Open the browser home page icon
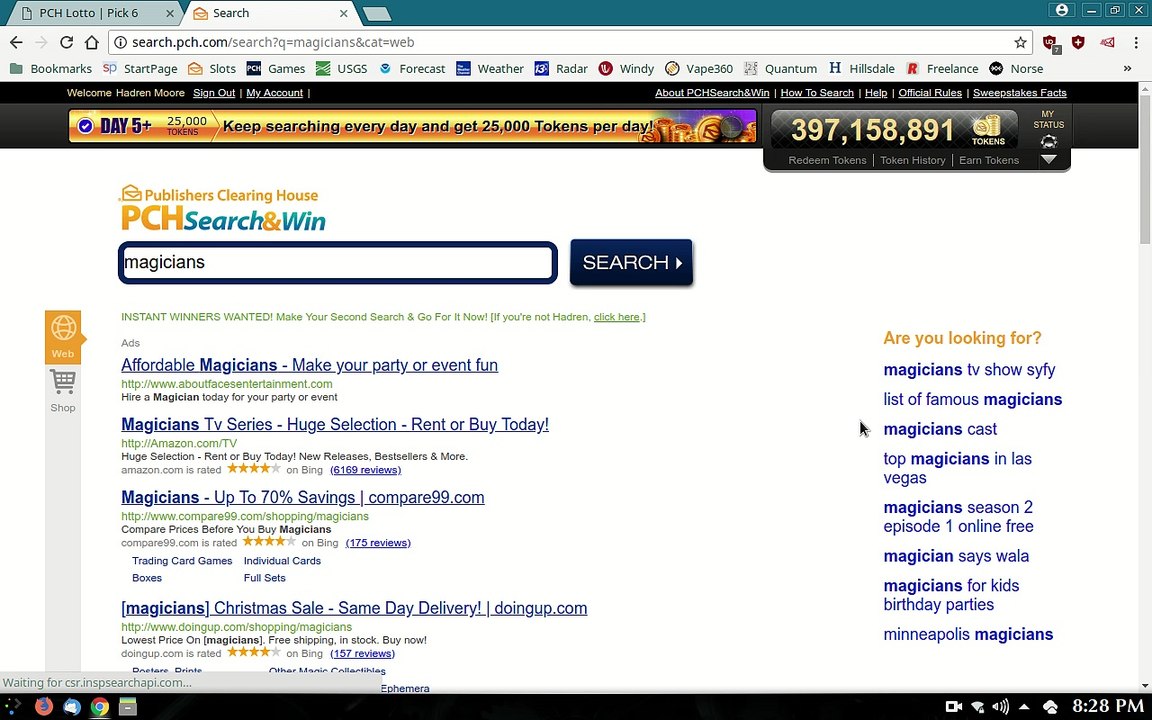The image size is (1152, 720). 92,42
